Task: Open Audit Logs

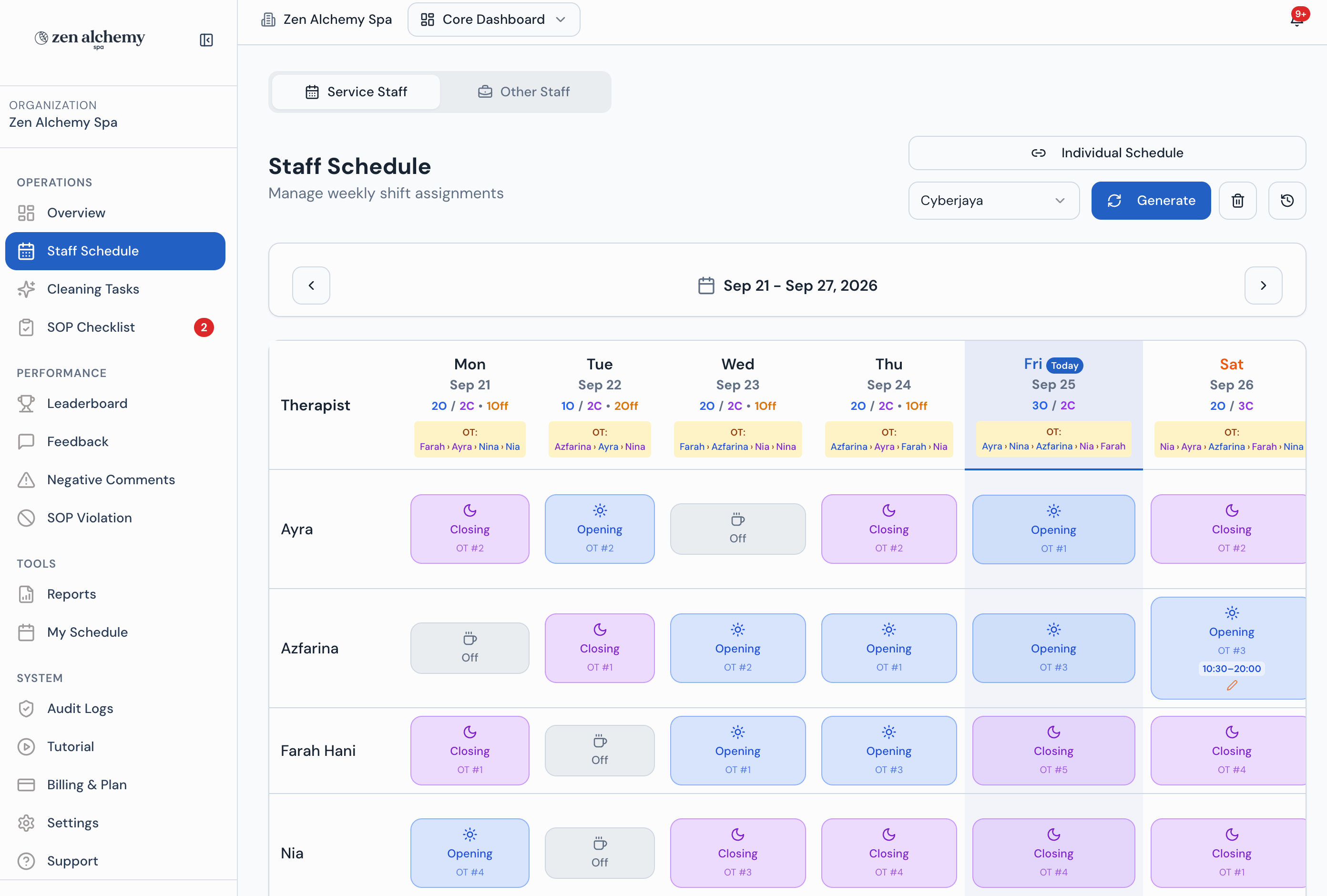Action: coord(115,709)
